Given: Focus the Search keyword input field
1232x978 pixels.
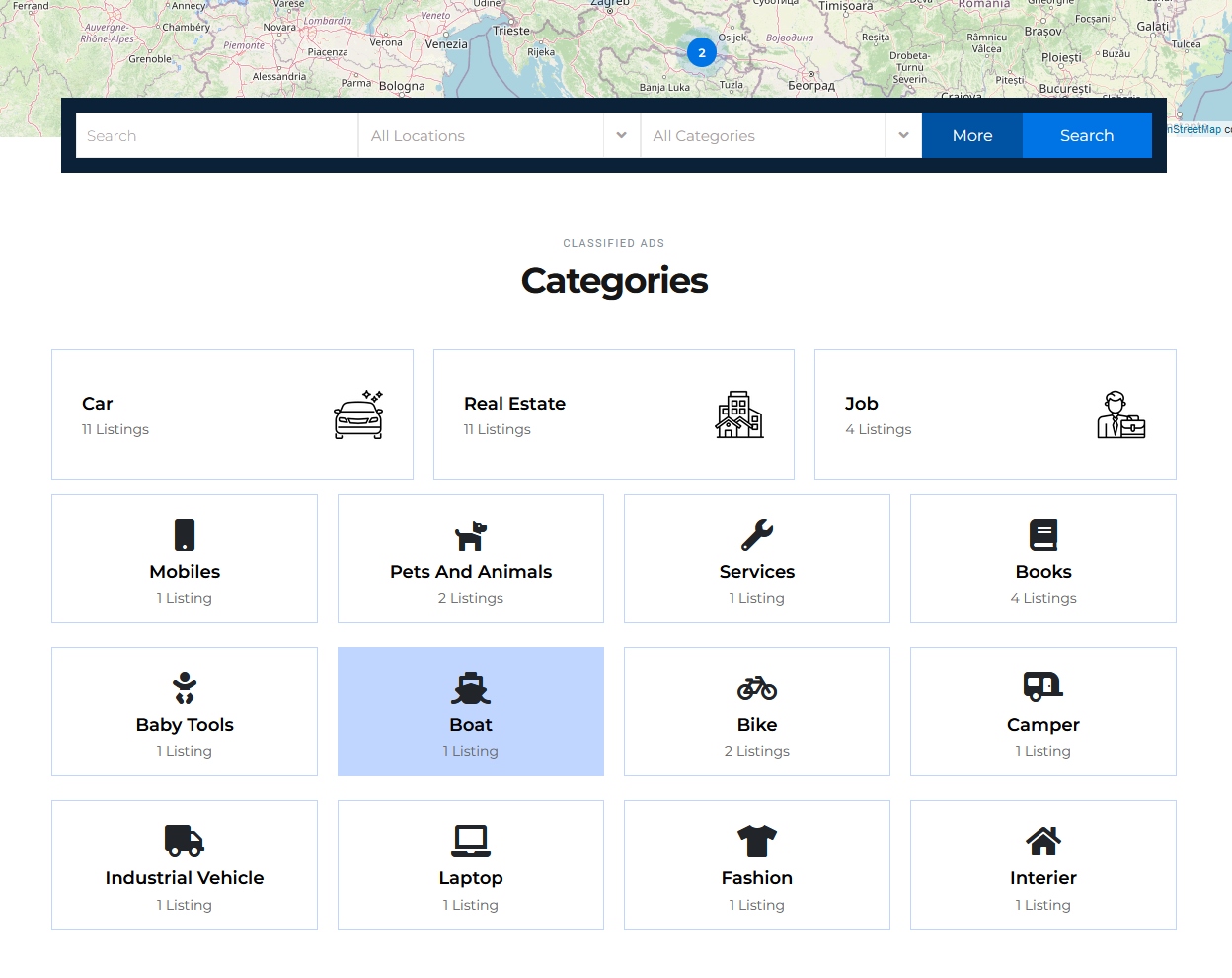Looking at the screenshot, I should (x=217, y=135).
